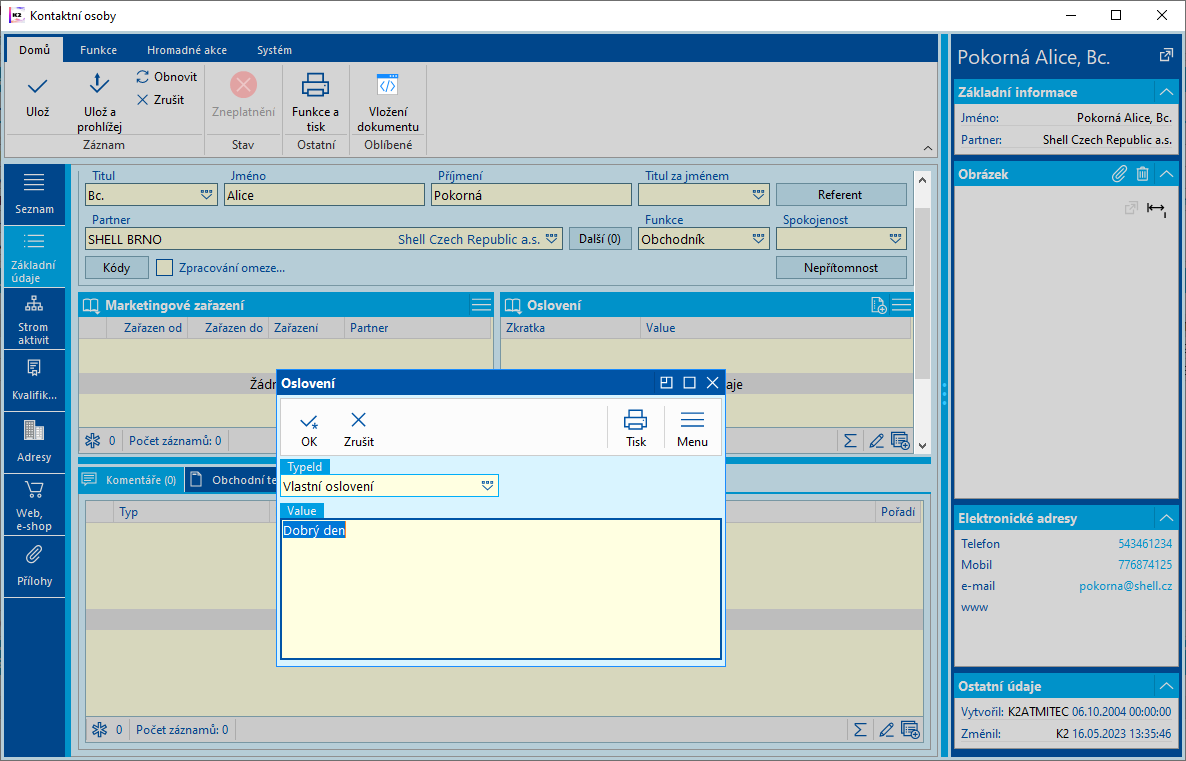
Task: Click new record icon in Oslovení header
Action: click(x=878, y=305)
